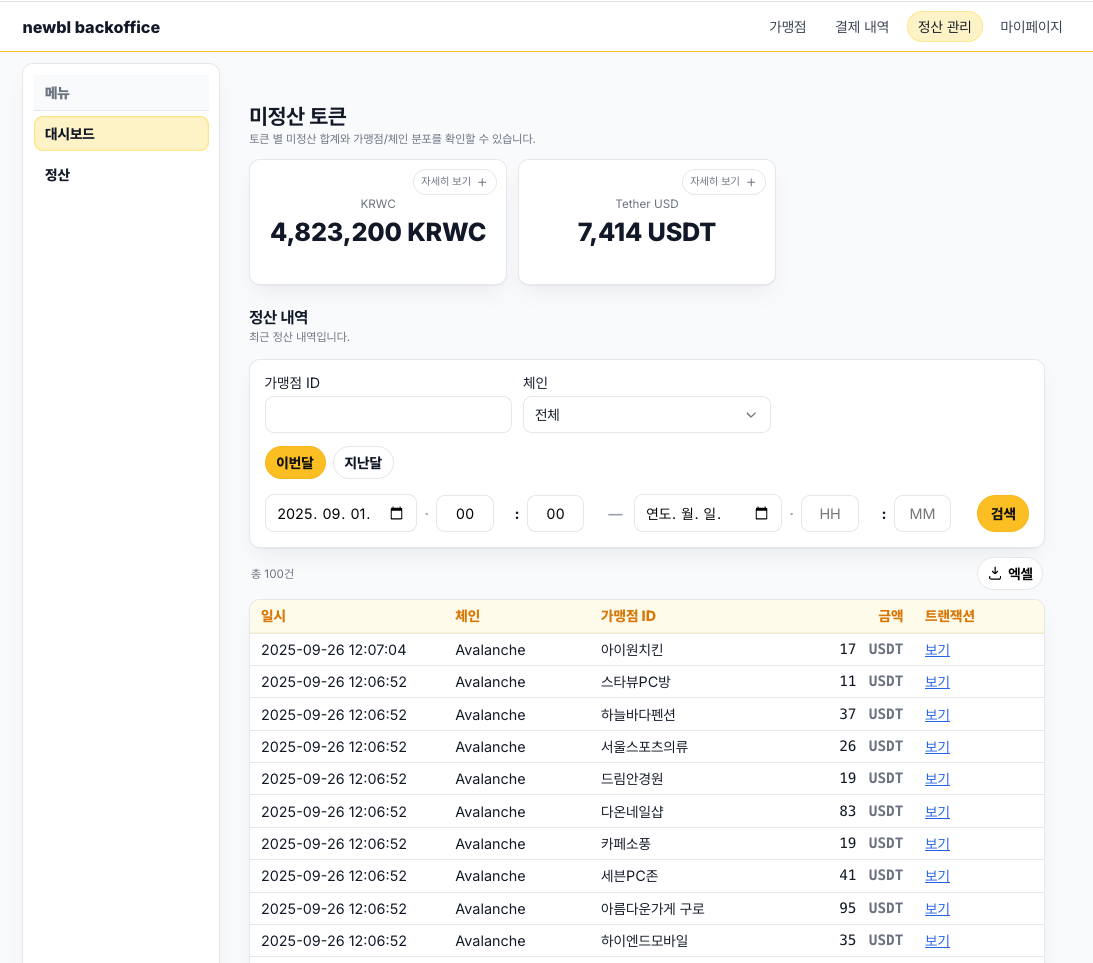Viewport: 1093px width, 963px height.
Task: Open 마이페이지 from the top bar
Action: pyautogui.click(x=1031, y=27)
